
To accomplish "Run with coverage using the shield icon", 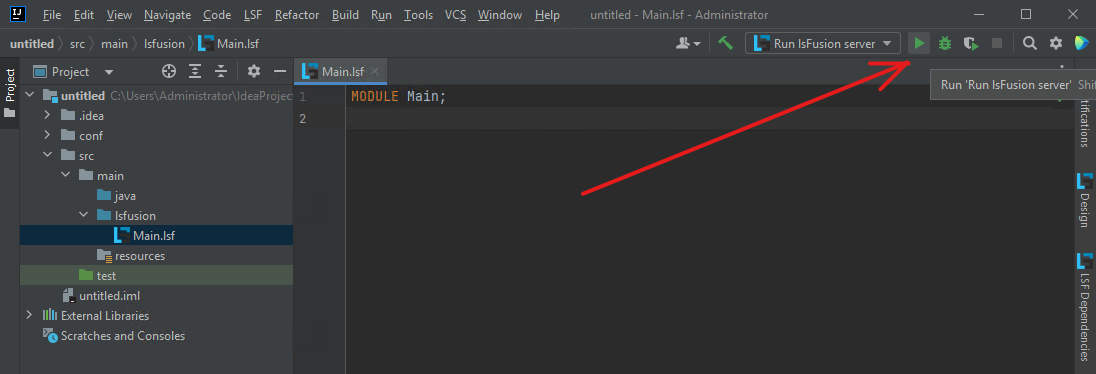I will pos(970,43).
